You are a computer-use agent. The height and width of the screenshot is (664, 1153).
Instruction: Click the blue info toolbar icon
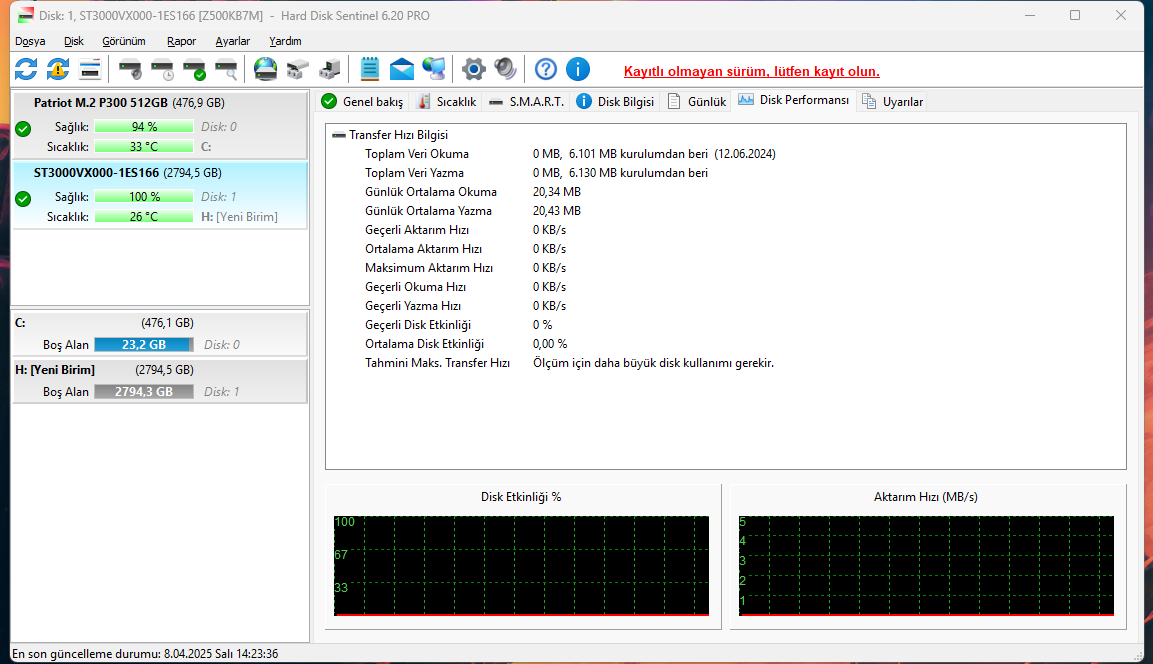[x=578, y=70]
